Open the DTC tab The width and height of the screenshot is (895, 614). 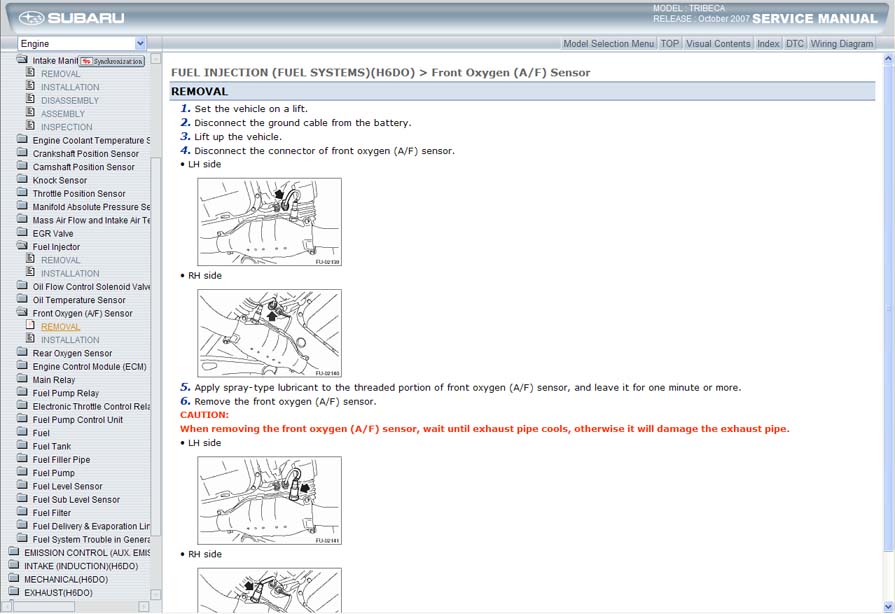point(795,43)
